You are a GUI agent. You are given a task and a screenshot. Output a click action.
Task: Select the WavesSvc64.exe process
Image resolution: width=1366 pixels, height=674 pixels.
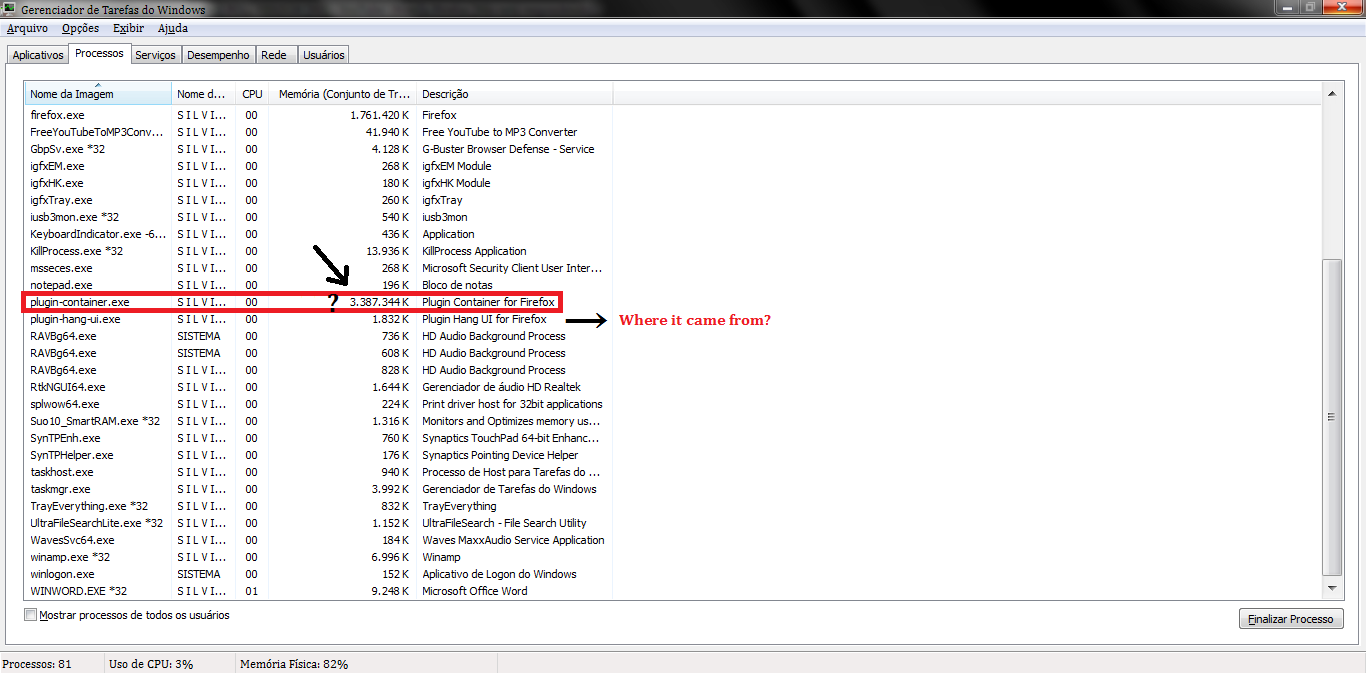tap(319, 540)
